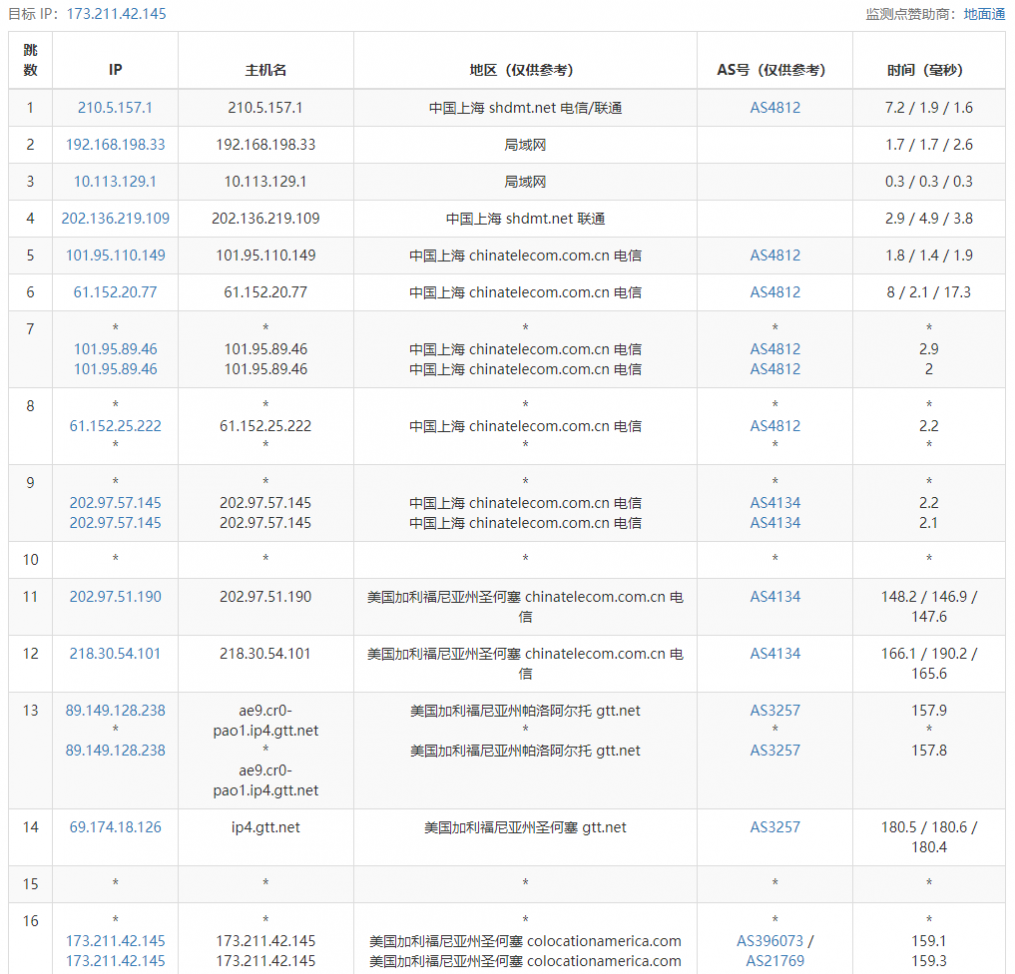
Task: Open the target IP link in the page header
Action: (117, 14)
